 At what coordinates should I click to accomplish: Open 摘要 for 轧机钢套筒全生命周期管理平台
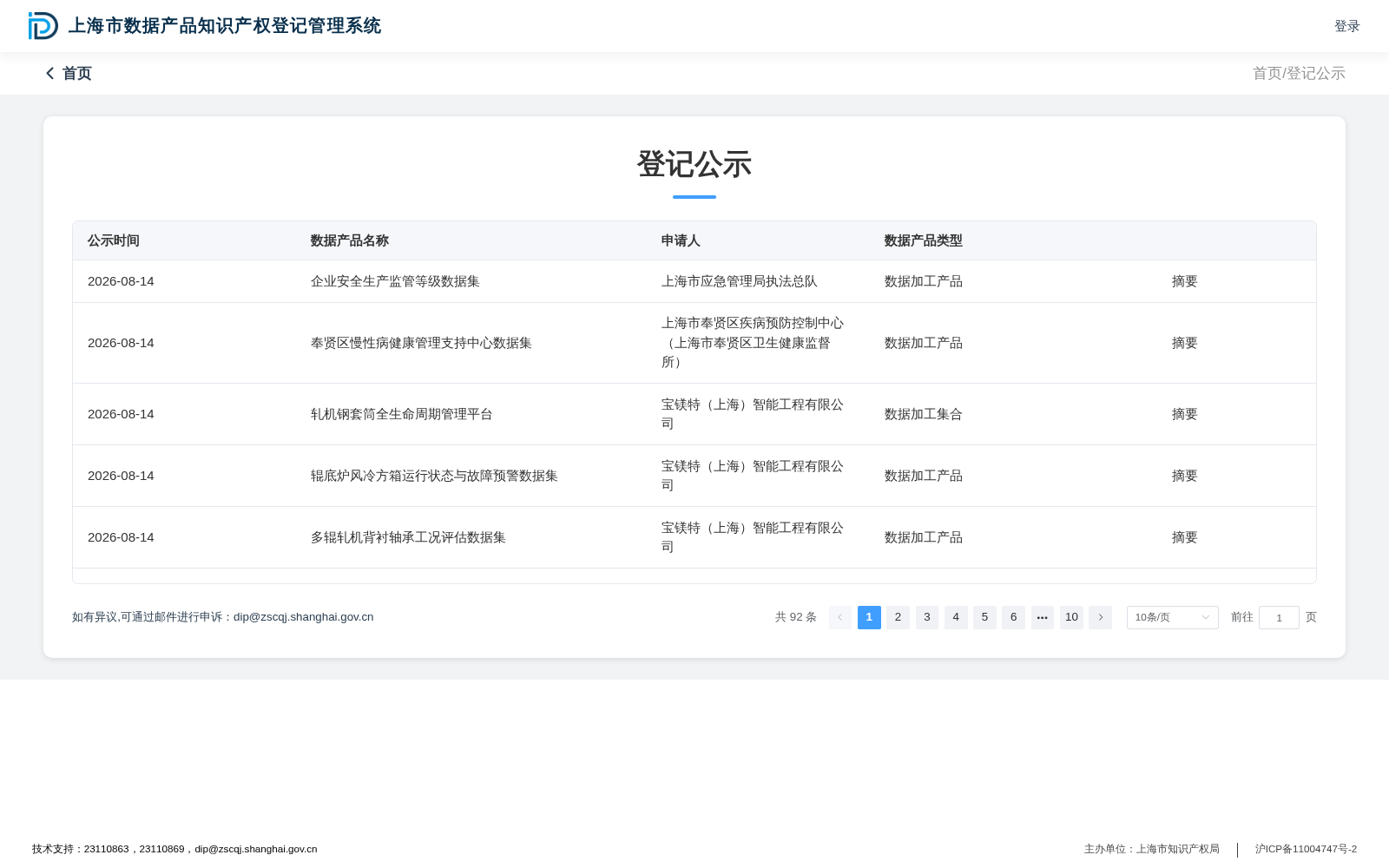point(1184,414)
